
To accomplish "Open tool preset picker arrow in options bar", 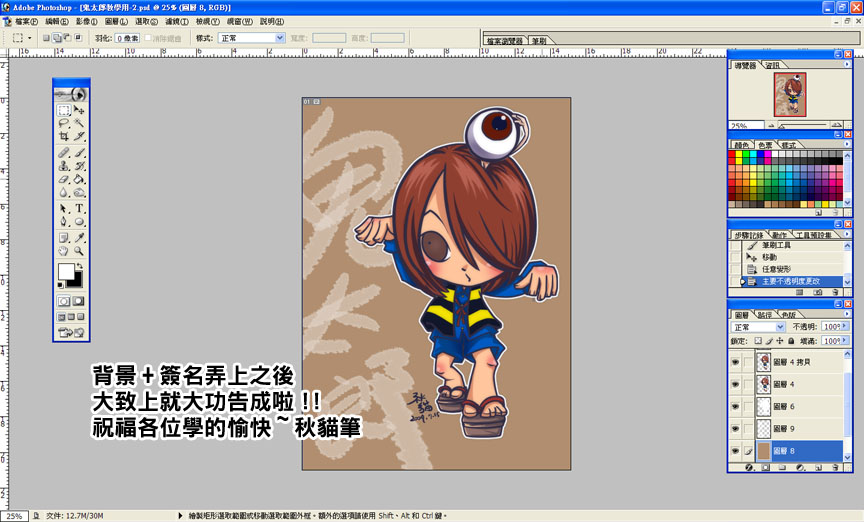I will [30, 38].
